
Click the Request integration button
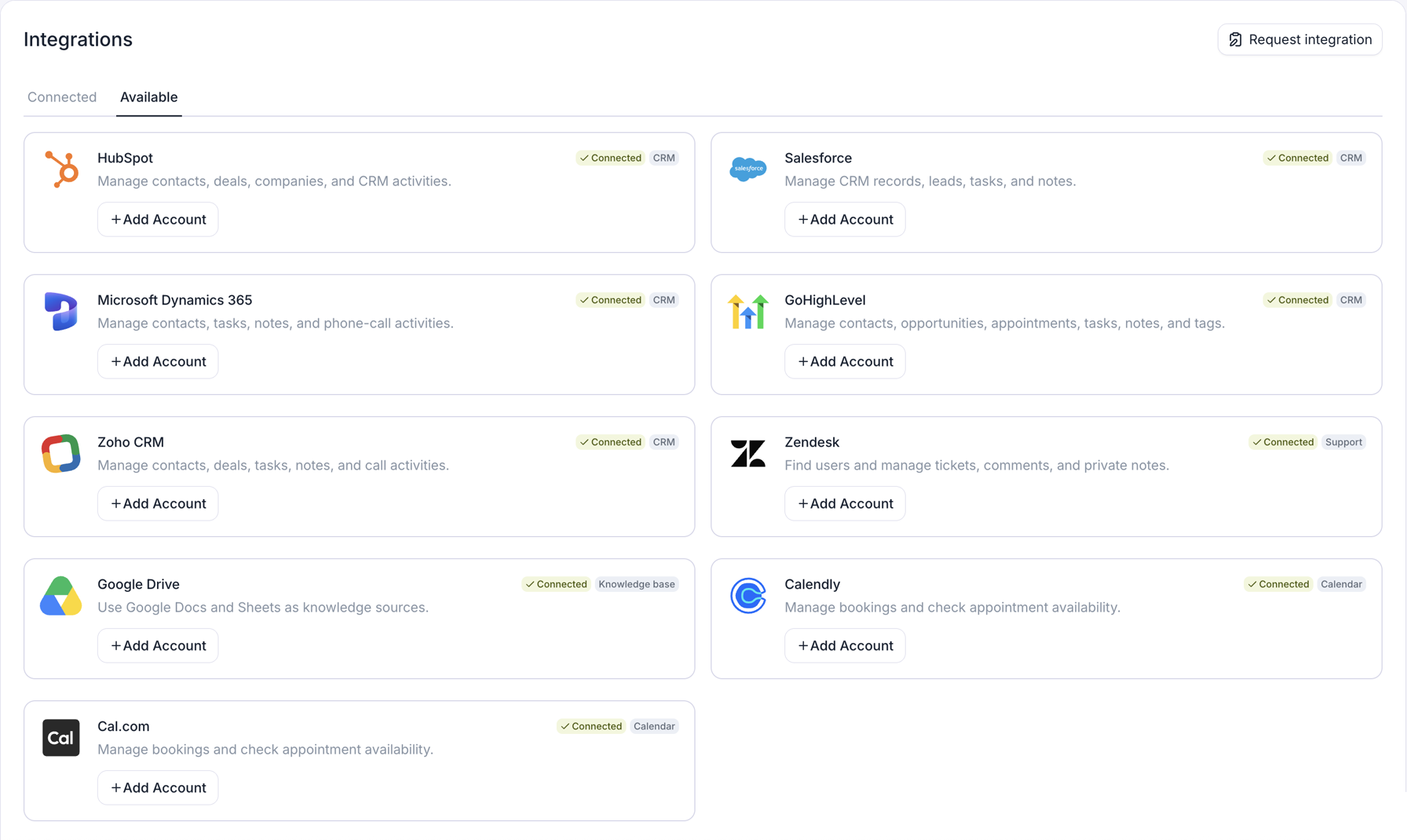(x=1299, y=39)
